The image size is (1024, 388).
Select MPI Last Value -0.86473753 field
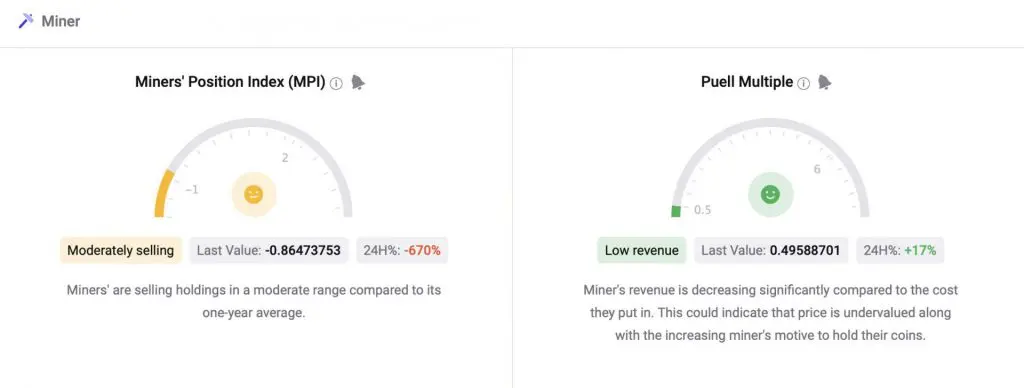[x=269, y=250]
